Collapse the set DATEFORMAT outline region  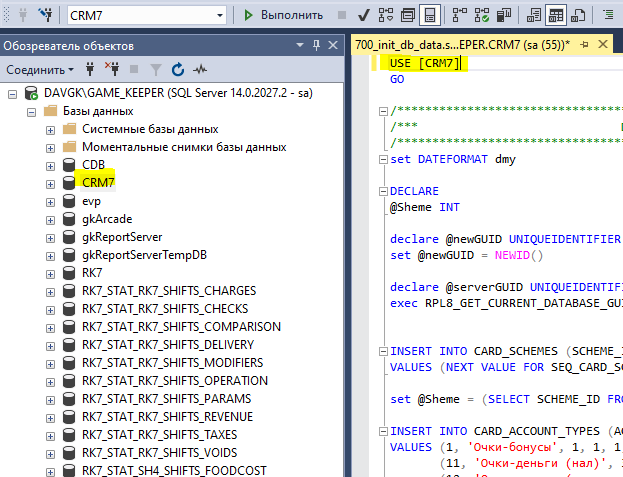click(x=383, y=160)
